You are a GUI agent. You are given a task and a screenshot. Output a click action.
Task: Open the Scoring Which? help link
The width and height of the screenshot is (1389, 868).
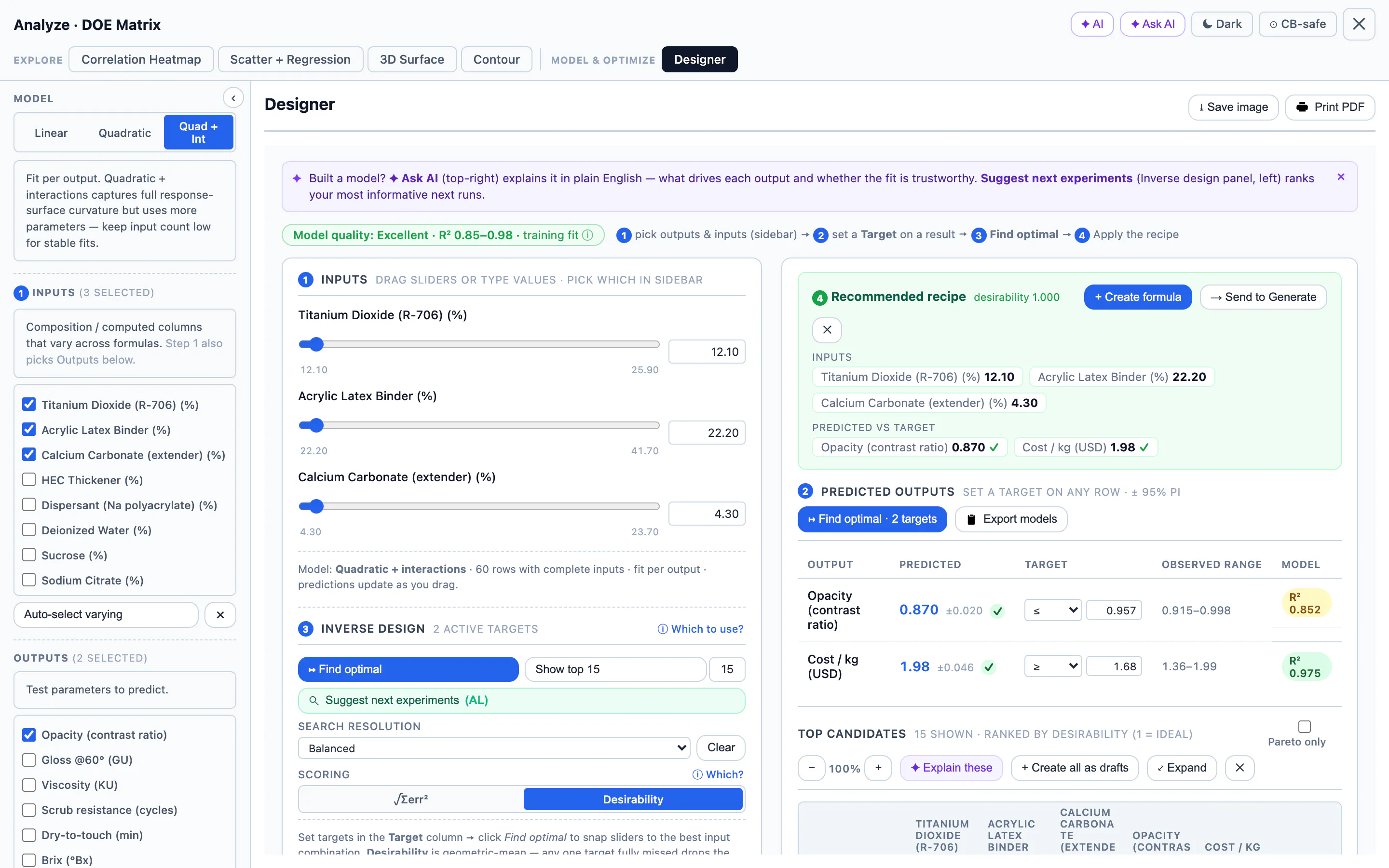point(718,774)
